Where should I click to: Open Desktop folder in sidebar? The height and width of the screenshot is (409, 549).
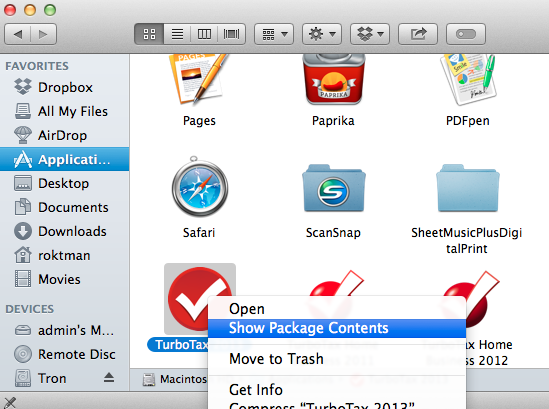[x=64, y=183]
